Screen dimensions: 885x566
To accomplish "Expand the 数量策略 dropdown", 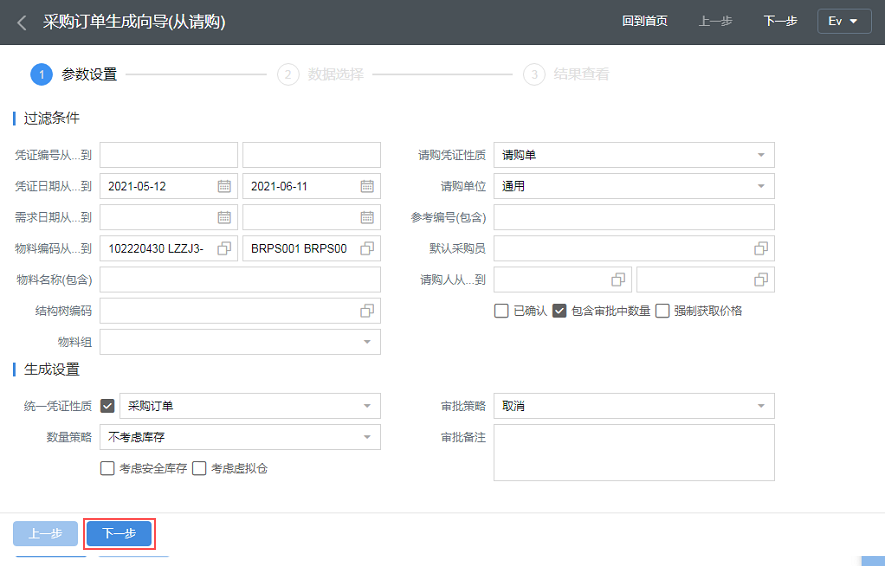I will pyautogui.click(x=367, y=436).
